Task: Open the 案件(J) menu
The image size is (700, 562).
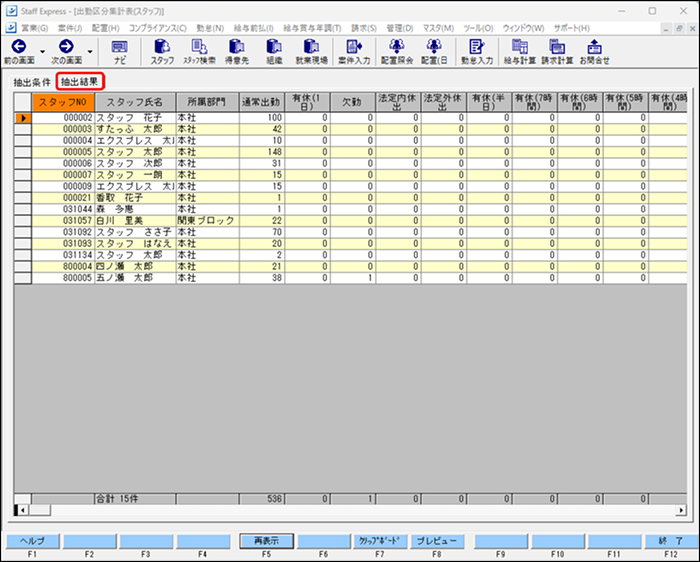Action: click(70, 28)
